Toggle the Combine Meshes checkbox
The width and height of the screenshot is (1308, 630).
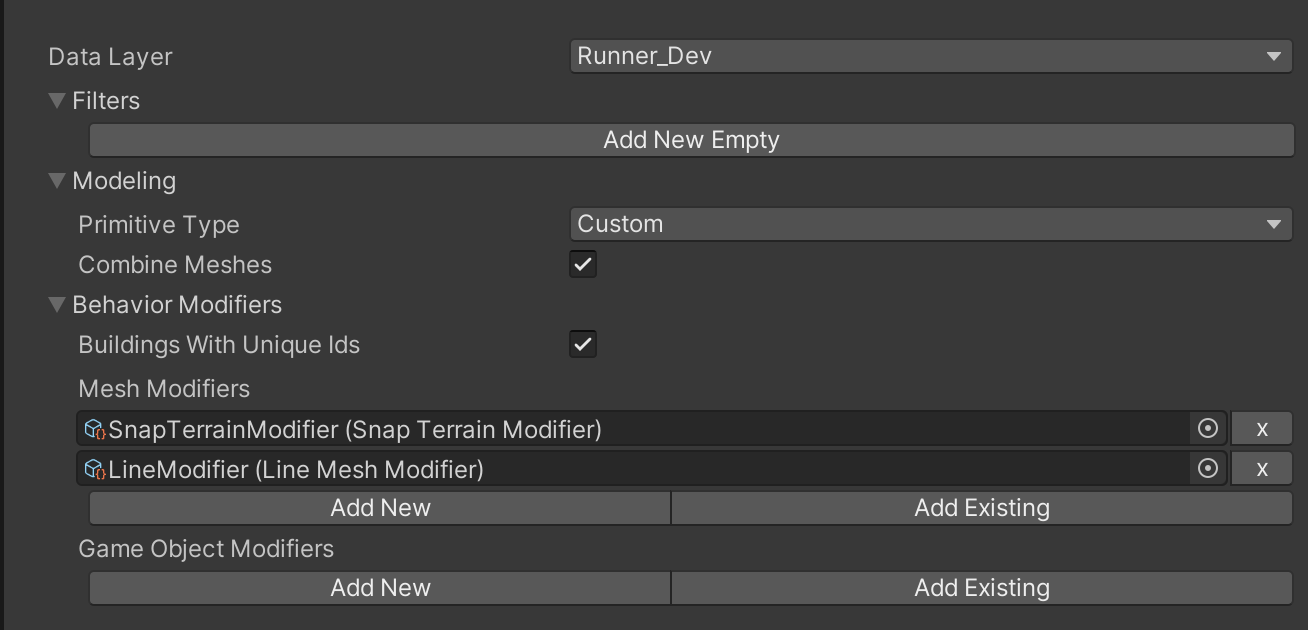(x=583, y=264)
